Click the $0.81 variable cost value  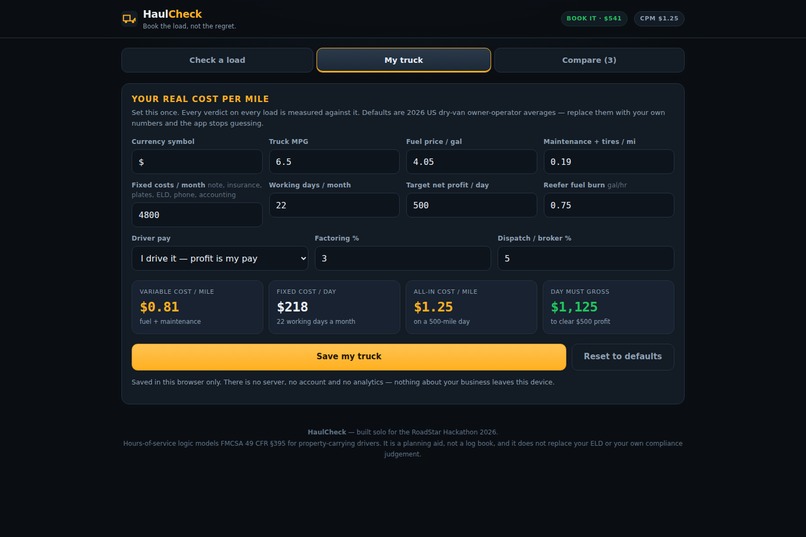[x=159, y=307]
